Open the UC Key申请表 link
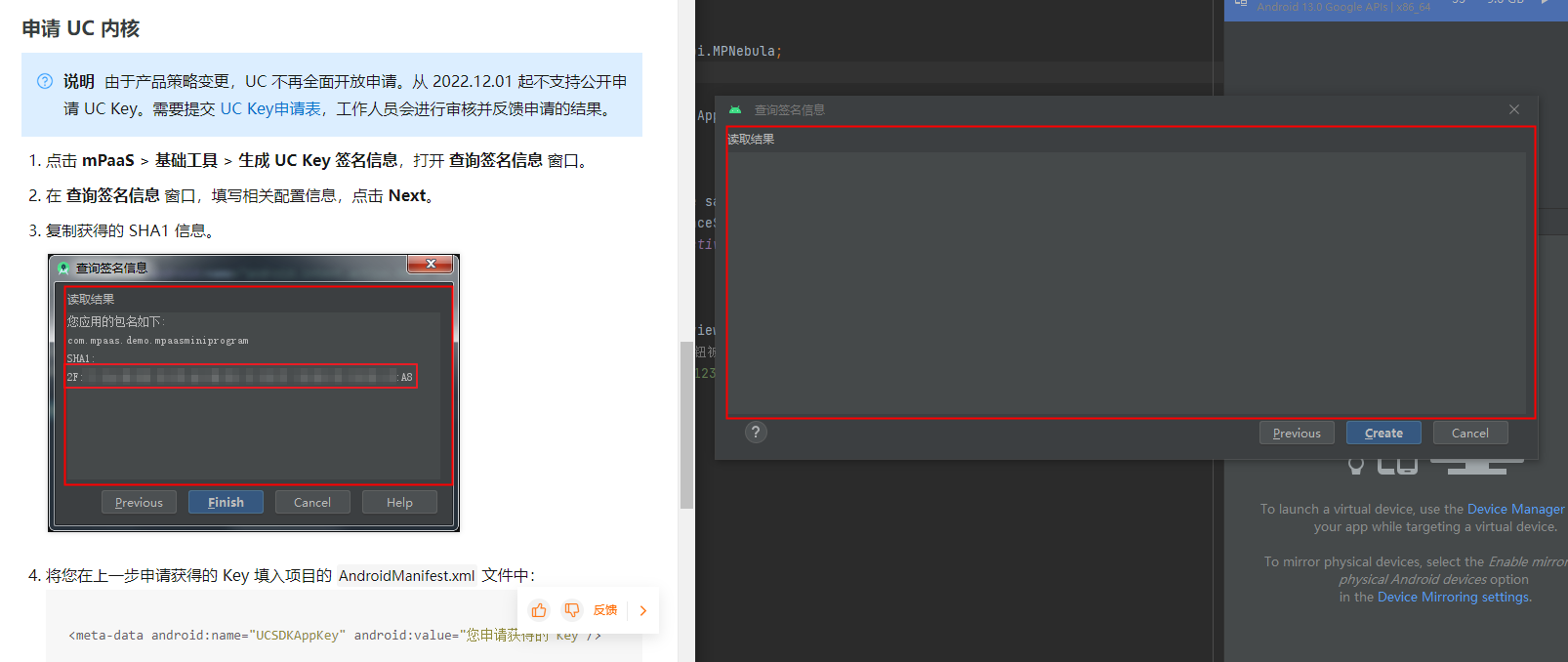This screenshot has height=662, width=1568. [x=270, y=108]
